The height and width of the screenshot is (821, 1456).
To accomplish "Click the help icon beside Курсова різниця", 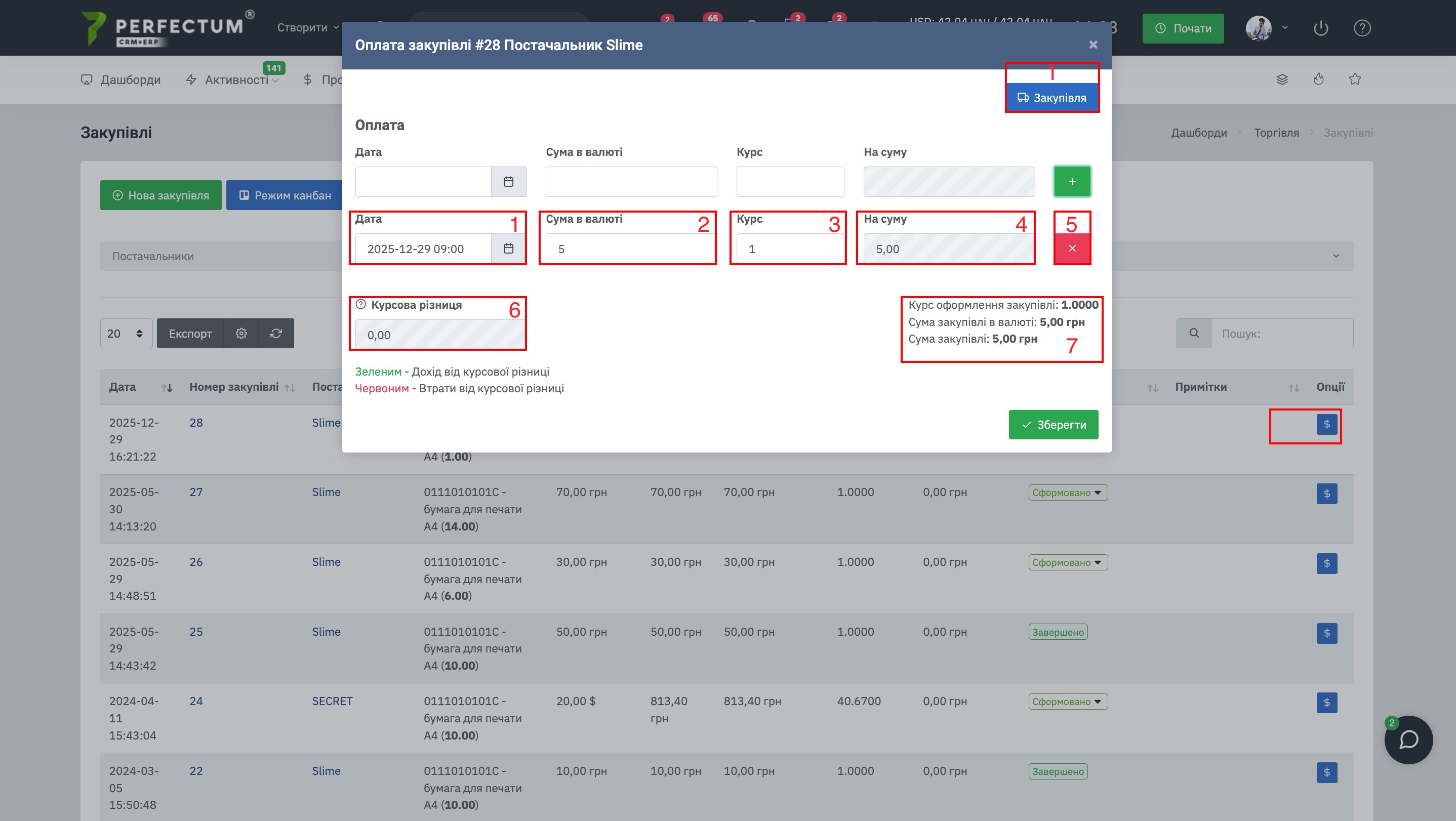I will click(360, 305).
